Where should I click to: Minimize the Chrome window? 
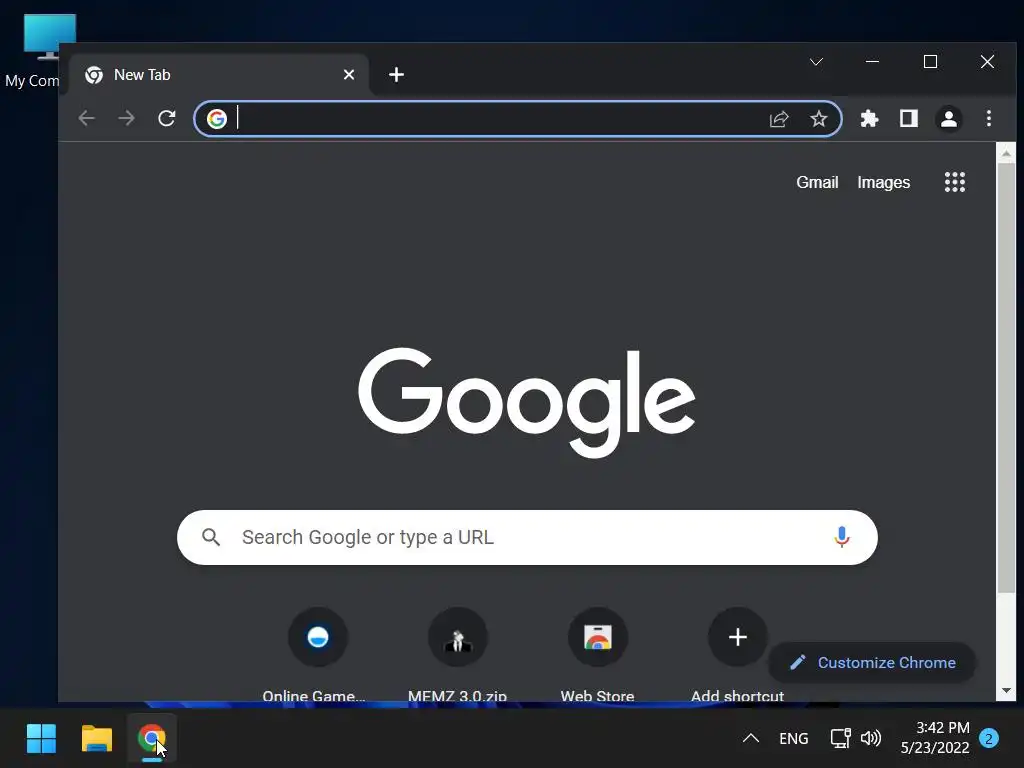pos(872,62)
